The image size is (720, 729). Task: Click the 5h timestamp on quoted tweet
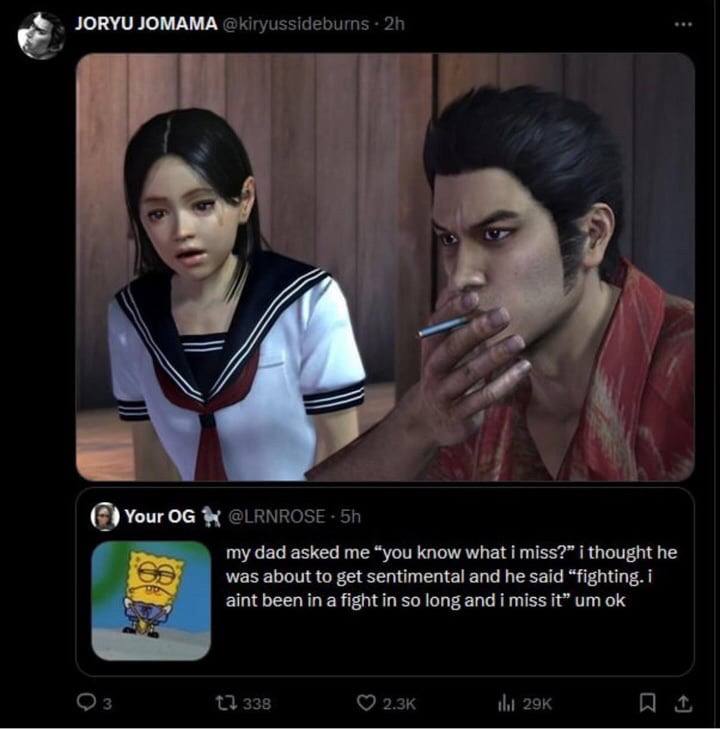350,516
